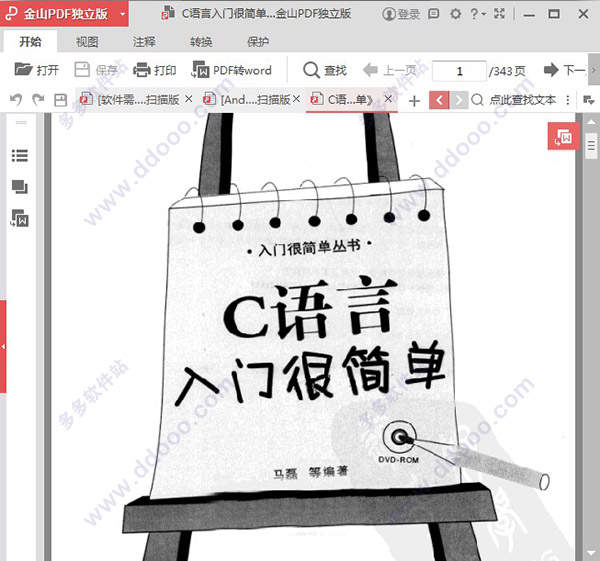
Task: Go to next page arrow button
Action: click(564, 70)
